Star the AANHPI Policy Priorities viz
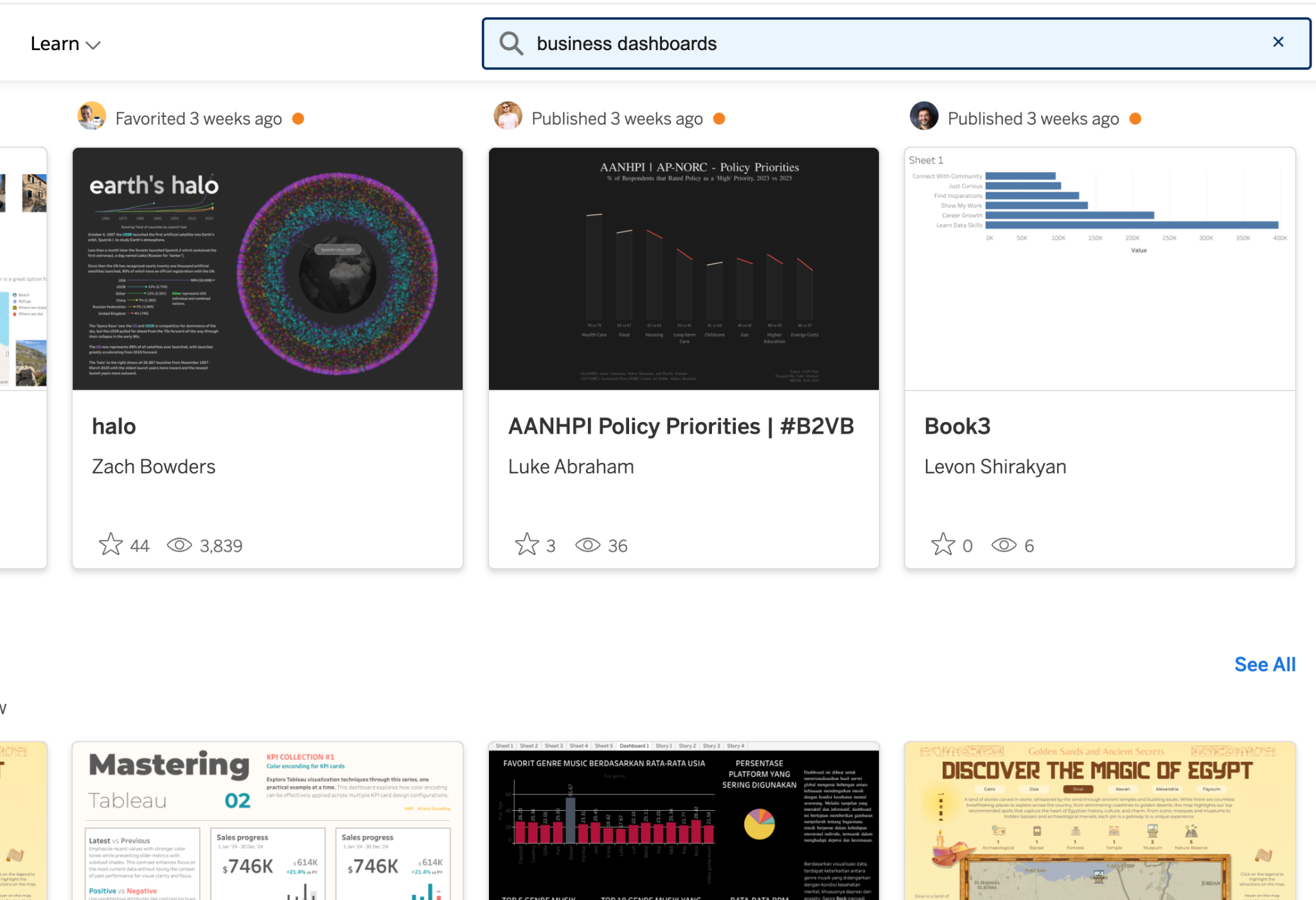The width and height of the screenshot is (1316, 900). tap(526, 545)
